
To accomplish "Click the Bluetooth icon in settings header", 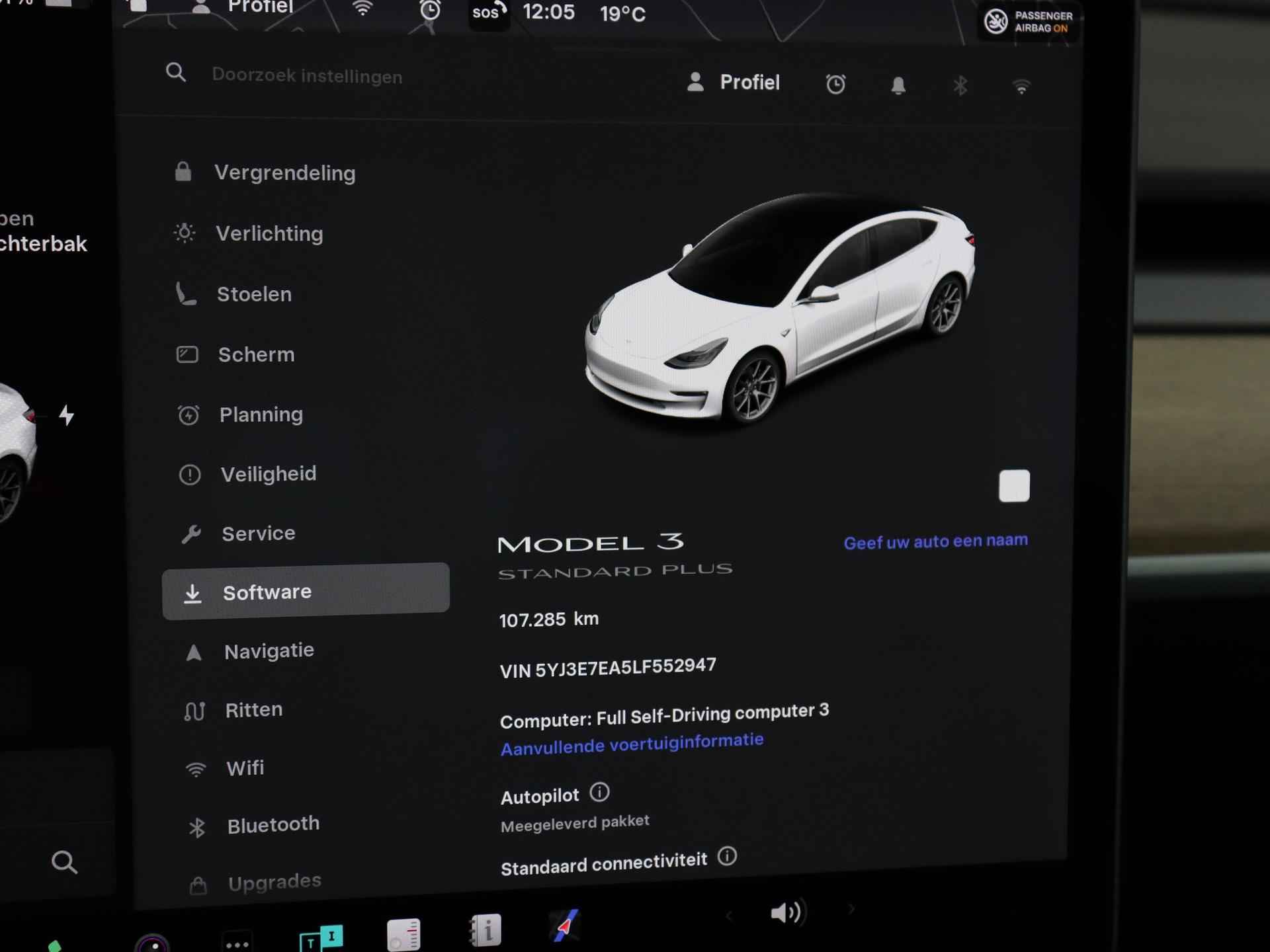I will pos(960,85).
